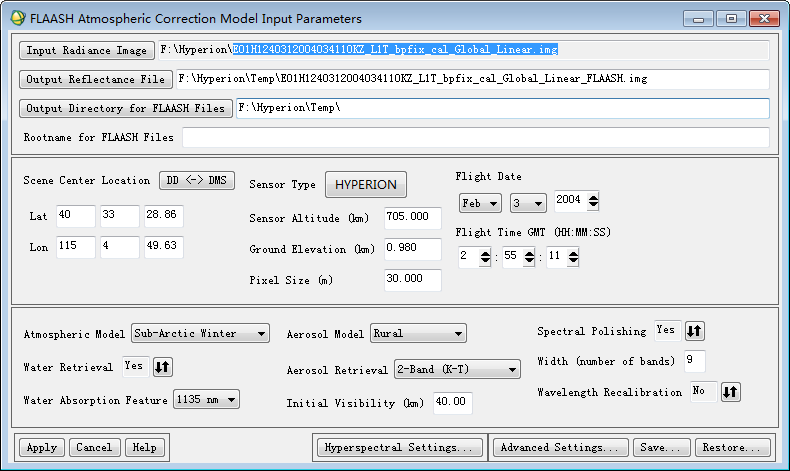Click the flight seconds stepper arrows
This screenshot has height=471, width=790.
click(x=573, y=257)
